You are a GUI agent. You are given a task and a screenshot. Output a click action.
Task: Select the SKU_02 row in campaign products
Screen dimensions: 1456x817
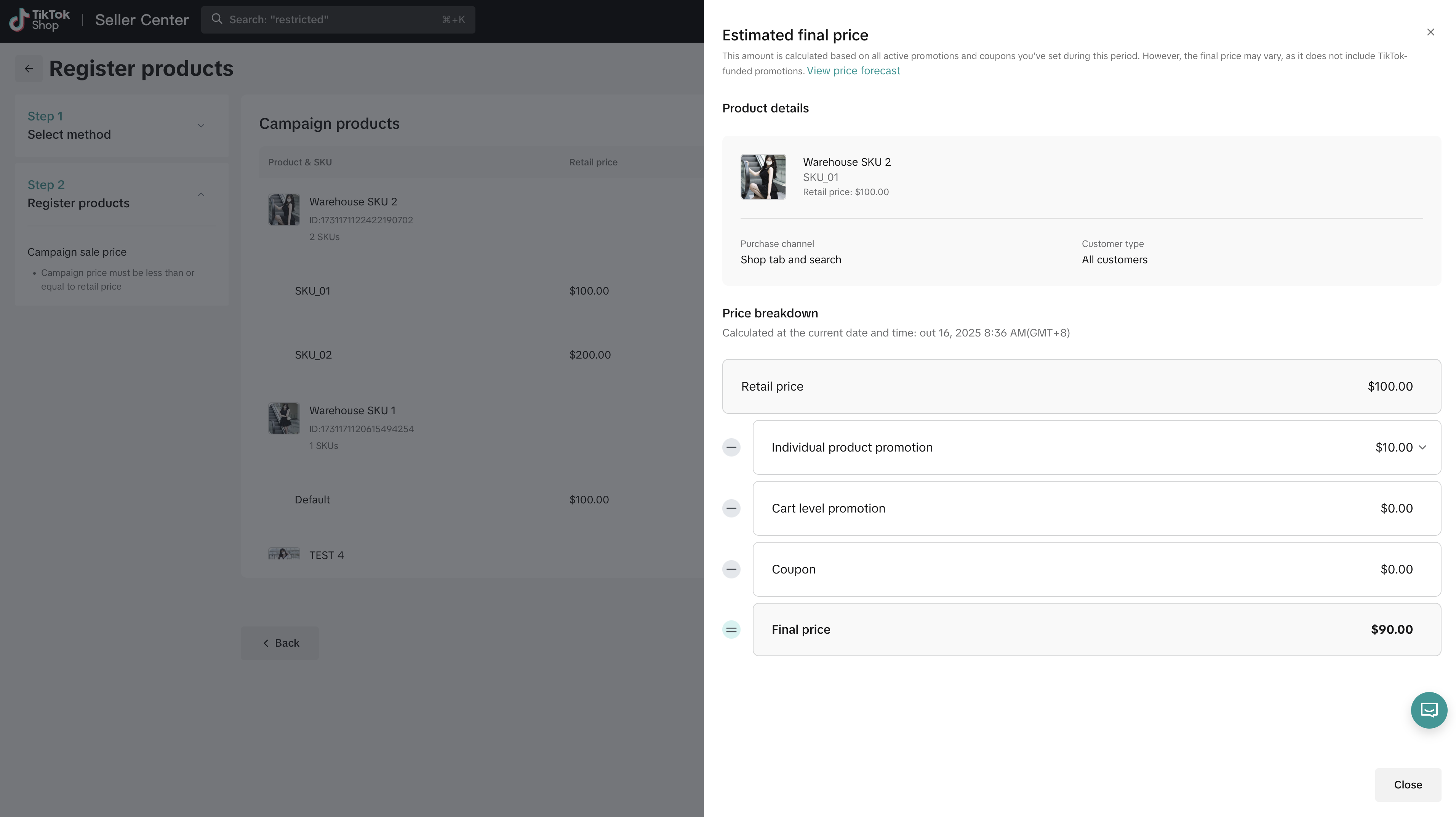(313, 355)
